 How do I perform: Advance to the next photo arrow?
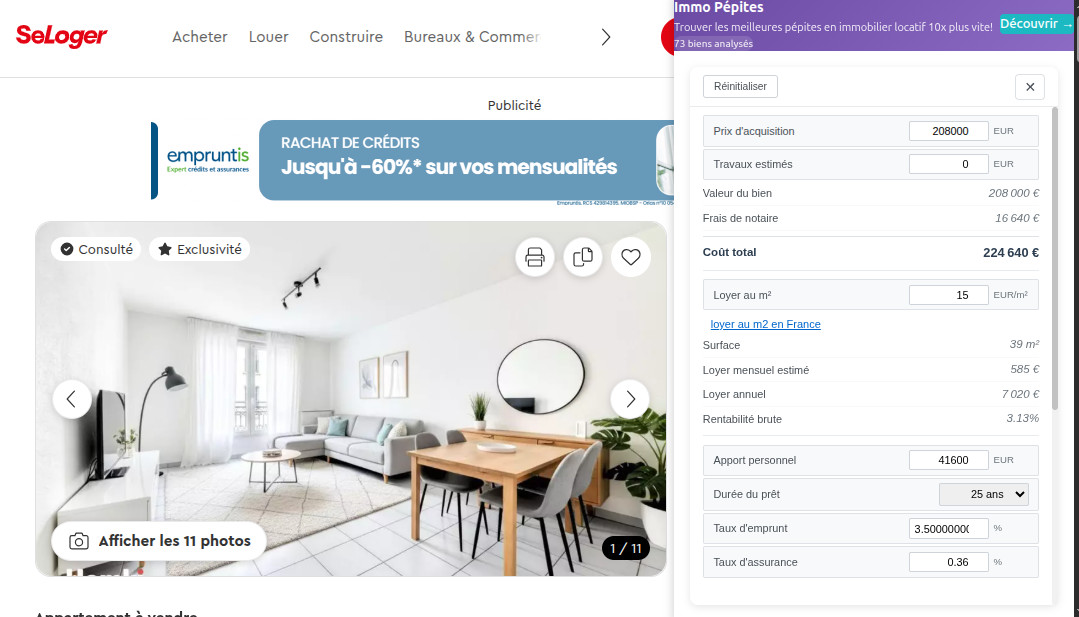click(630, 399)
